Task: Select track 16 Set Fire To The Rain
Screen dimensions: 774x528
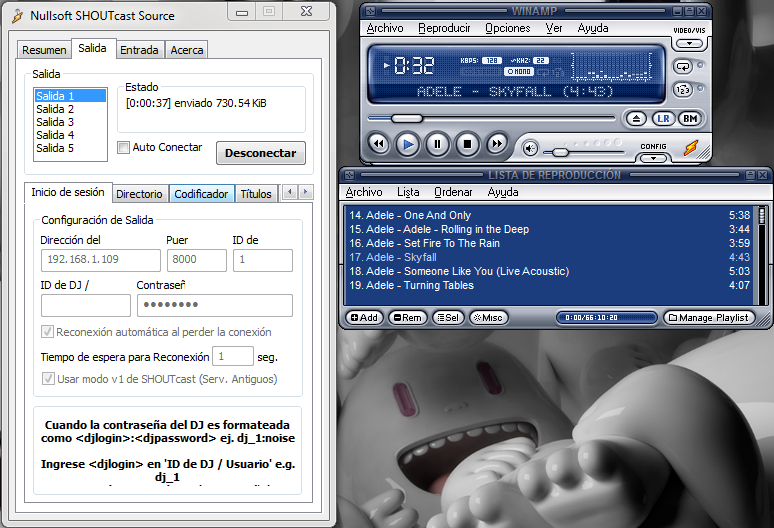Action: (549, 243)
